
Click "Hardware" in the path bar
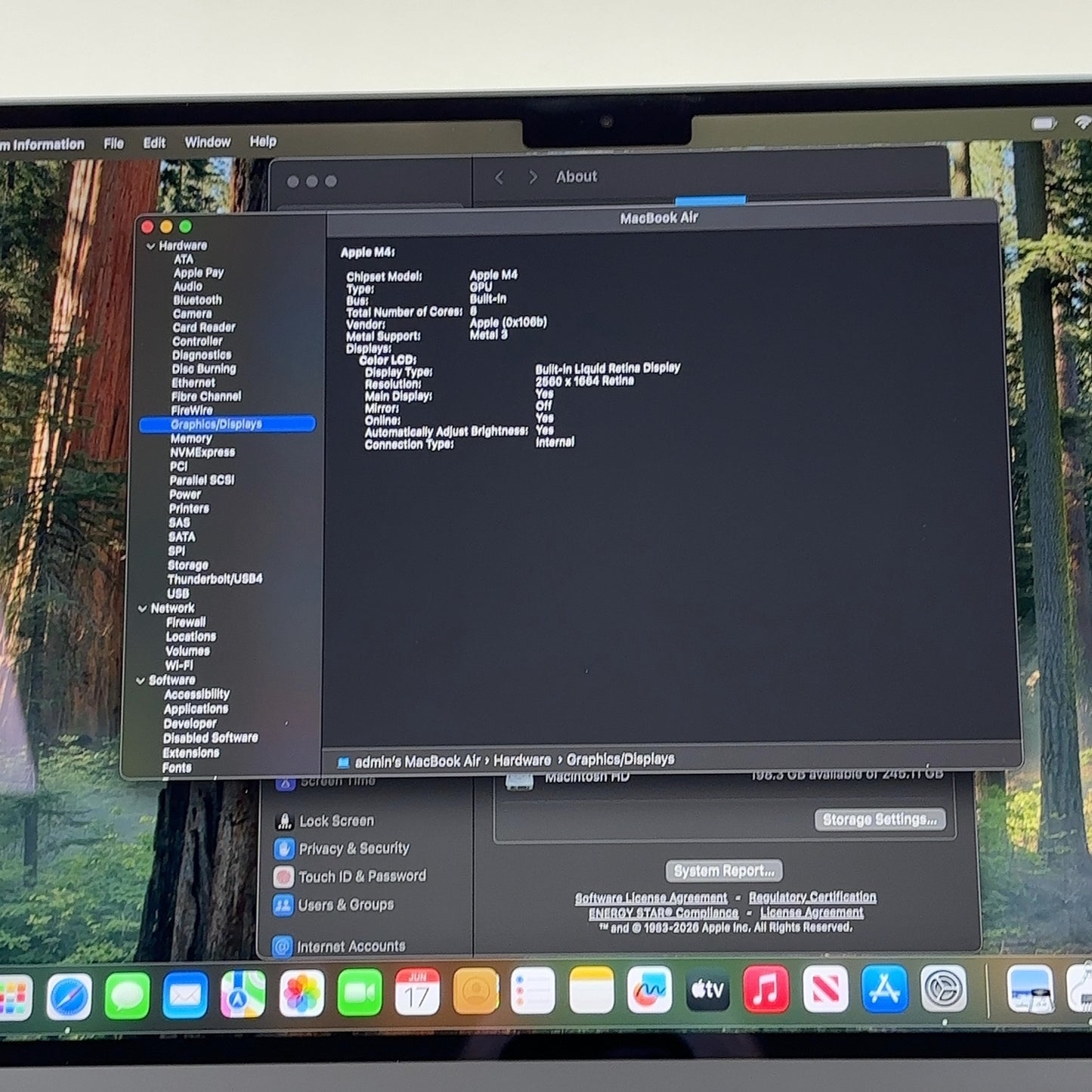(522, 761)
